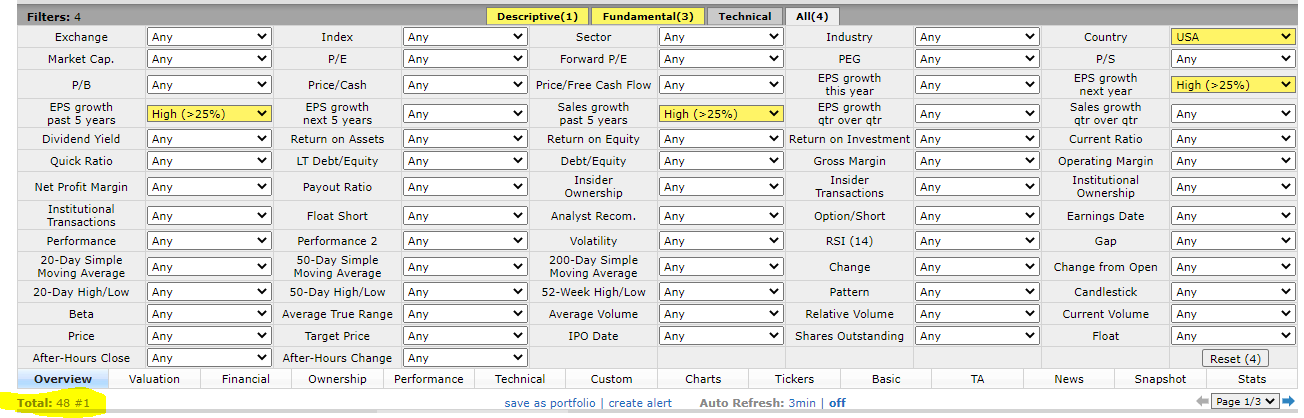Open the Stats view tab

tap(1251, 379)
